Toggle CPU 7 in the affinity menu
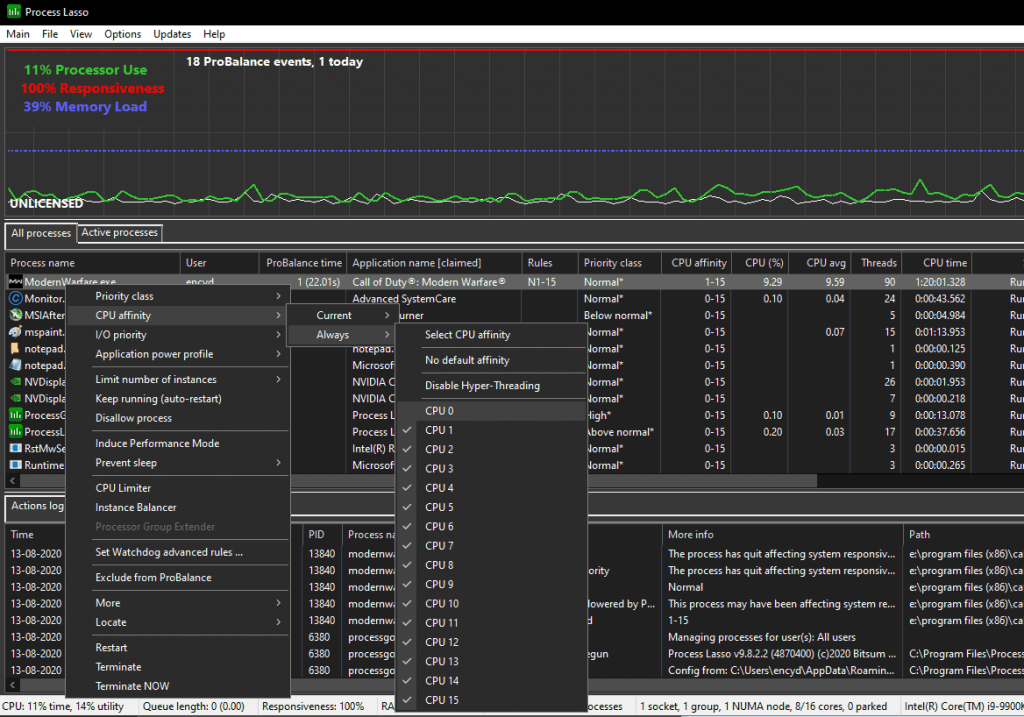 491,546
